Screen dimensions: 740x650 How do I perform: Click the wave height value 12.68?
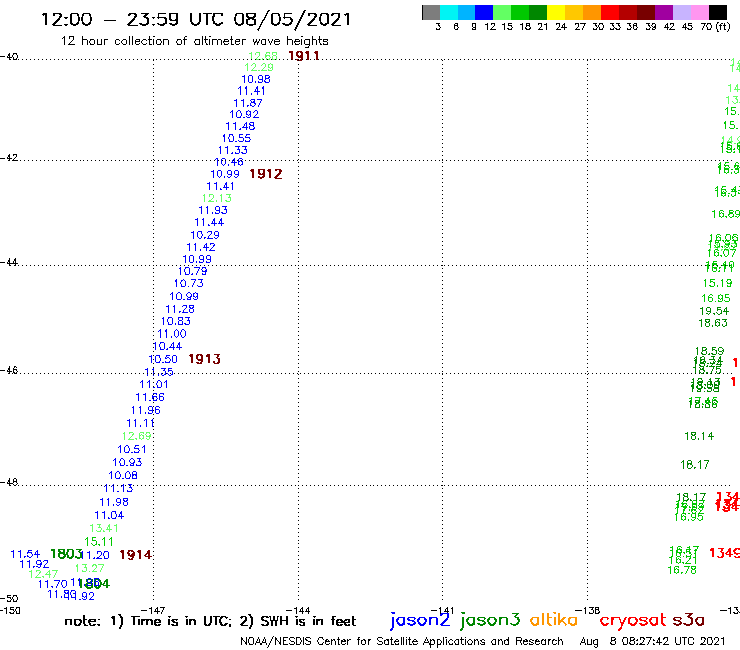click(263, 56)
